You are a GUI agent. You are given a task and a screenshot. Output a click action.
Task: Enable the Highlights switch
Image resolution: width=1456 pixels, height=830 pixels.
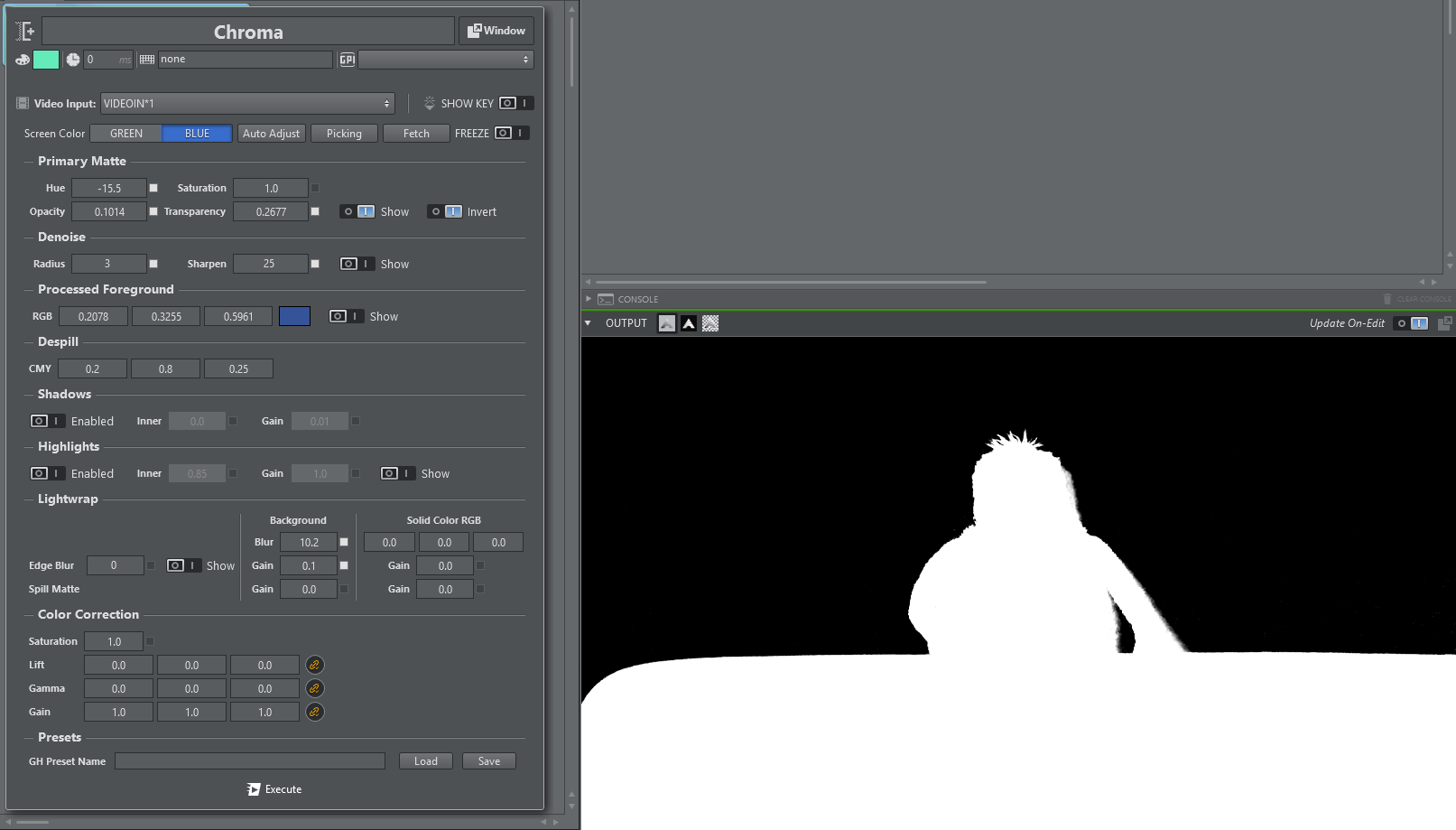point(48,473)
